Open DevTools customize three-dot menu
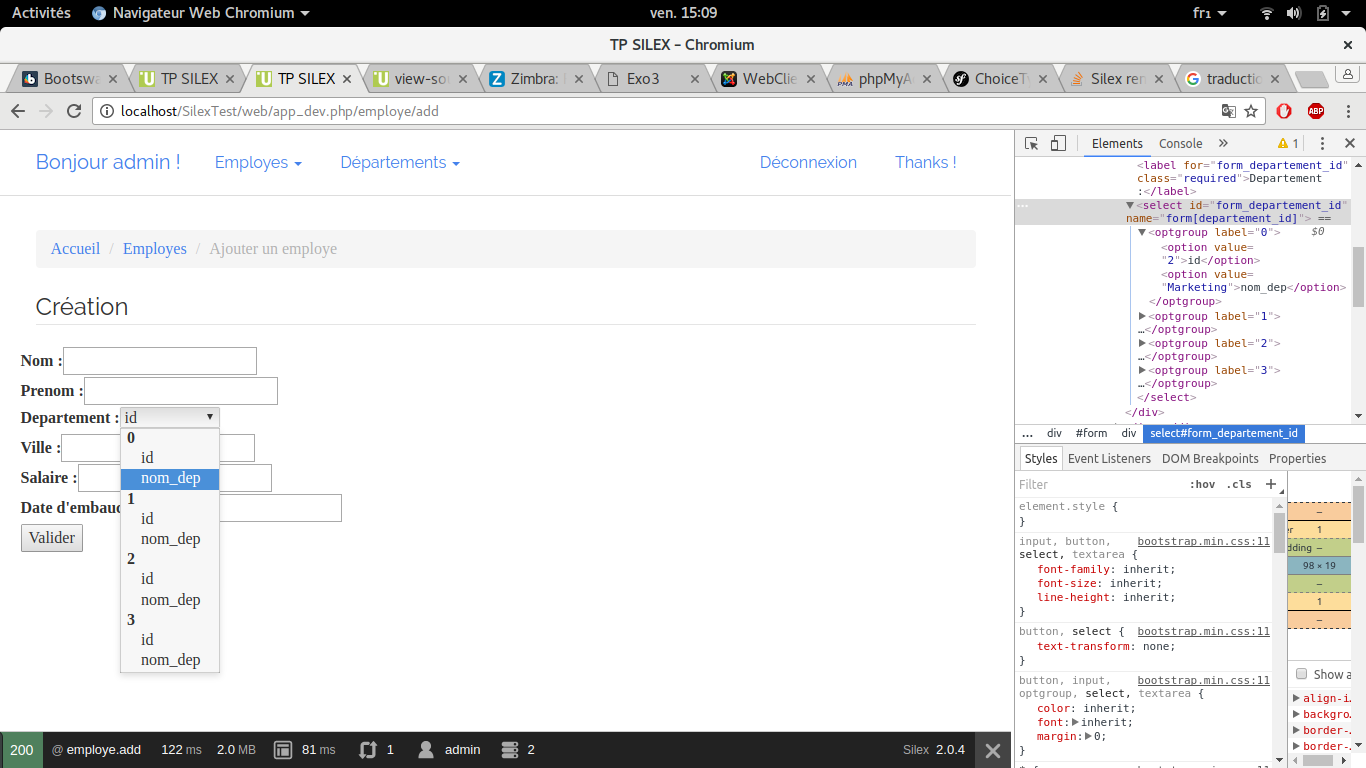Image resolution: width=1366 pixels, height=768 pixels. [x=1322, y=143]
